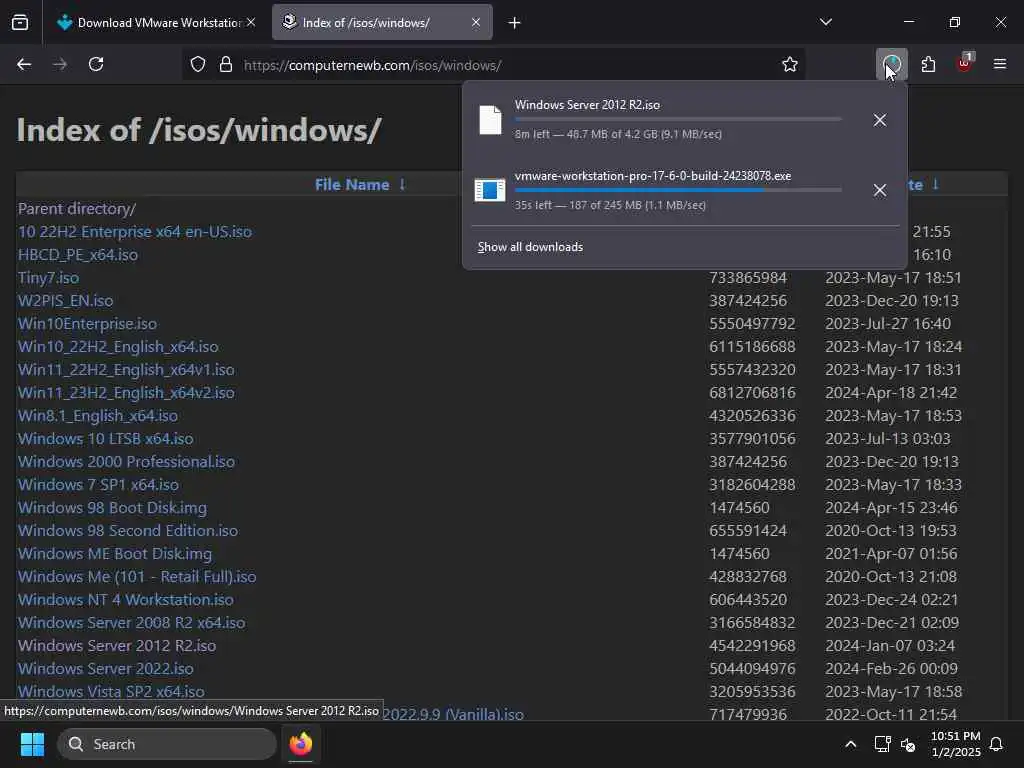Bookmark this page with the star
Screen dimensions: 1024x768
[x=790, y=65]
